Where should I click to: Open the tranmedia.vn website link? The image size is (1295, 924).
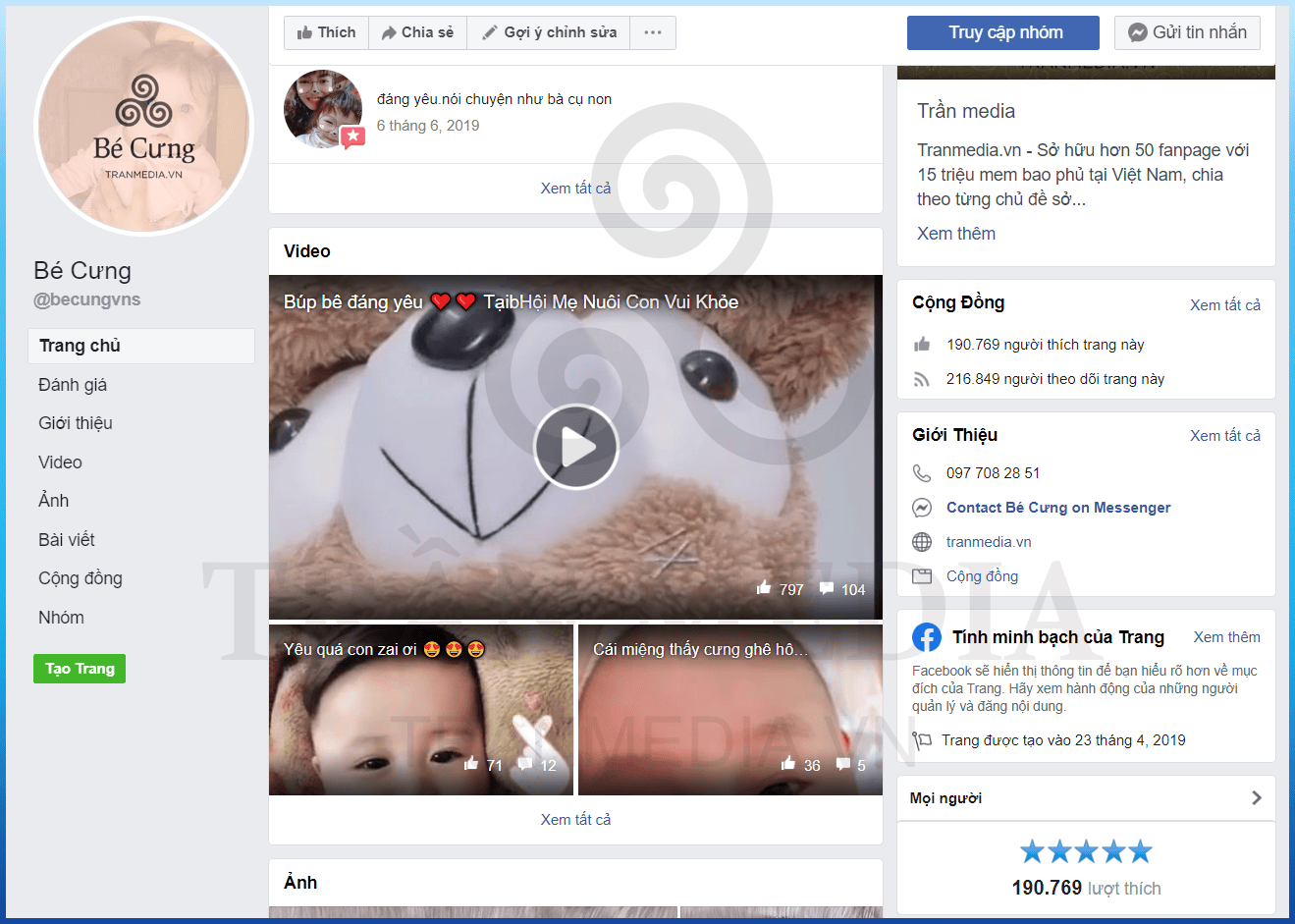pyautogui.click(x=989, y=542)
